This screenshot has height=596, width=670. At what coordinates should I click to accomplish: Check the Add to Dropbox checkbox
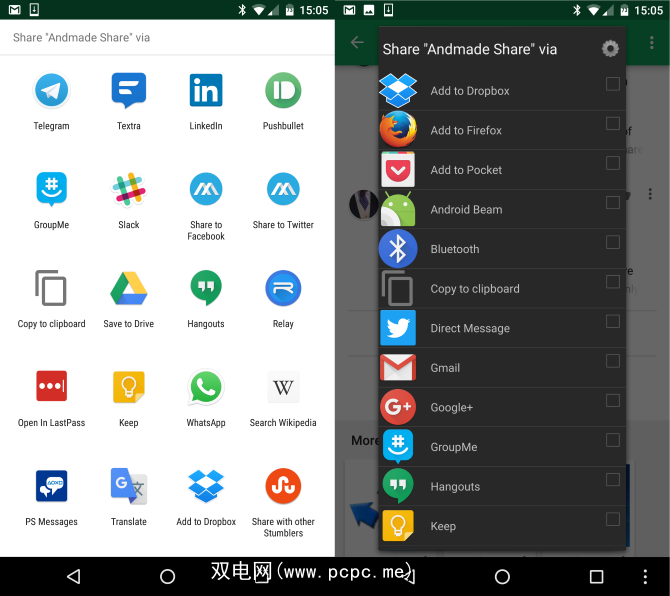click(613, 84)
